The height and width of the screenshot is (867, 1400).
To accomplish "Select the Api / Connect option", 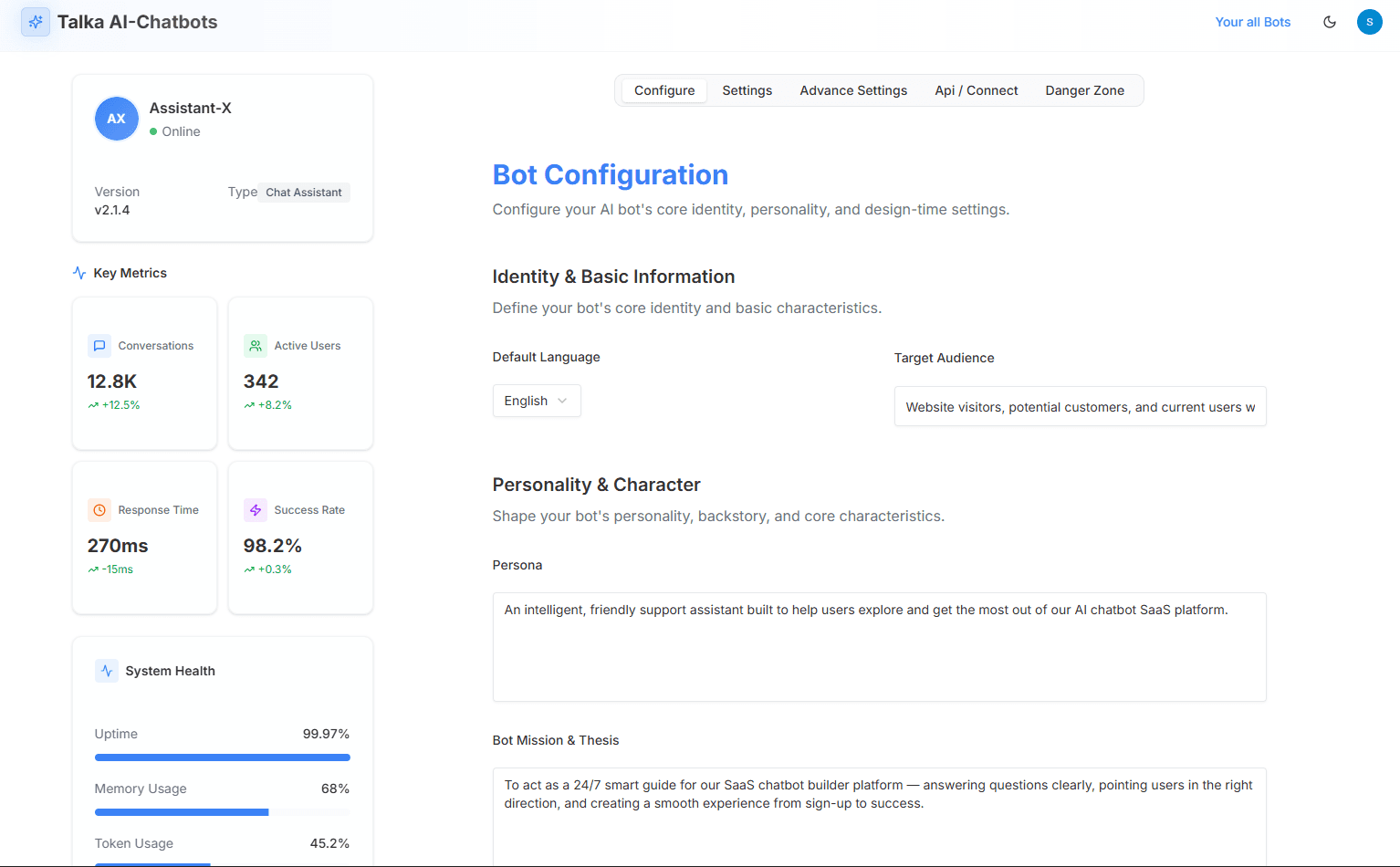I will (x=976, y=90).
